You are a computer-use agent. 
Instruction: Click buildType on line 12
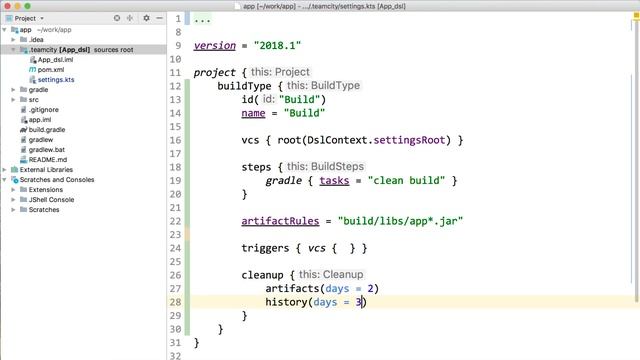coord(244,86)
